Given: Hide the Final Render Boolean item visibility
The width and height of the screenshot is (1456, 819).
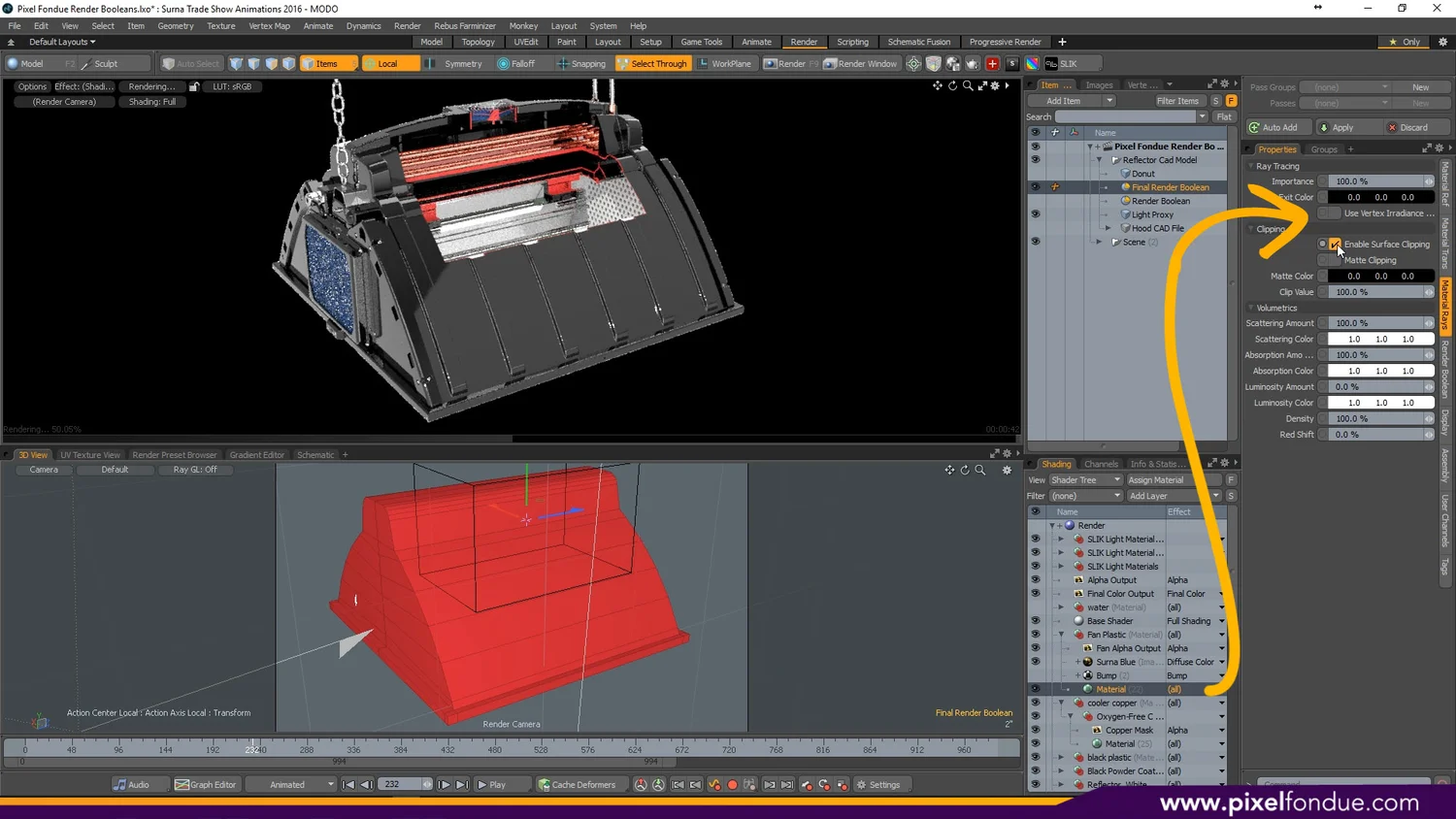Looking at the screenshot, I should pyautogui.click(x=1035, y=186).
